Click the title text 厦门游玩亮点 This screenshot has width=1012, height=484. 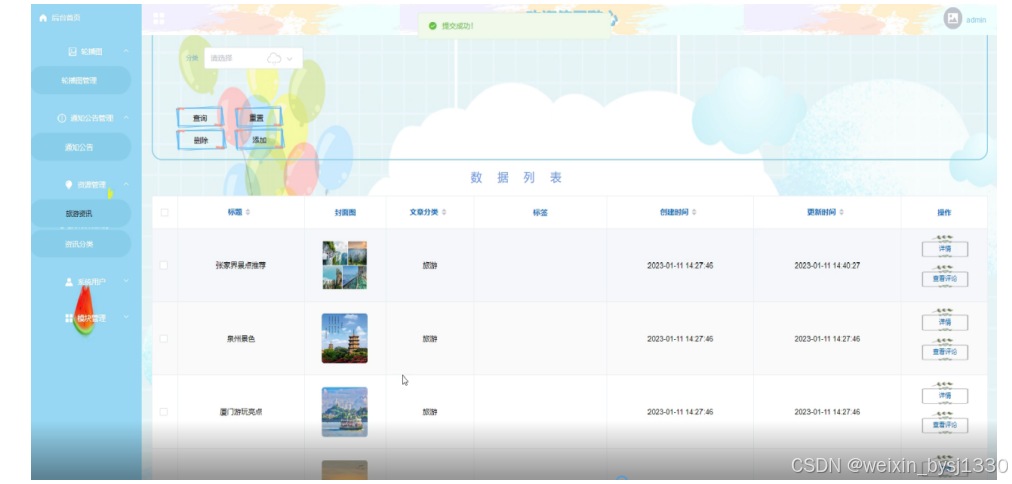click(241, 412)
